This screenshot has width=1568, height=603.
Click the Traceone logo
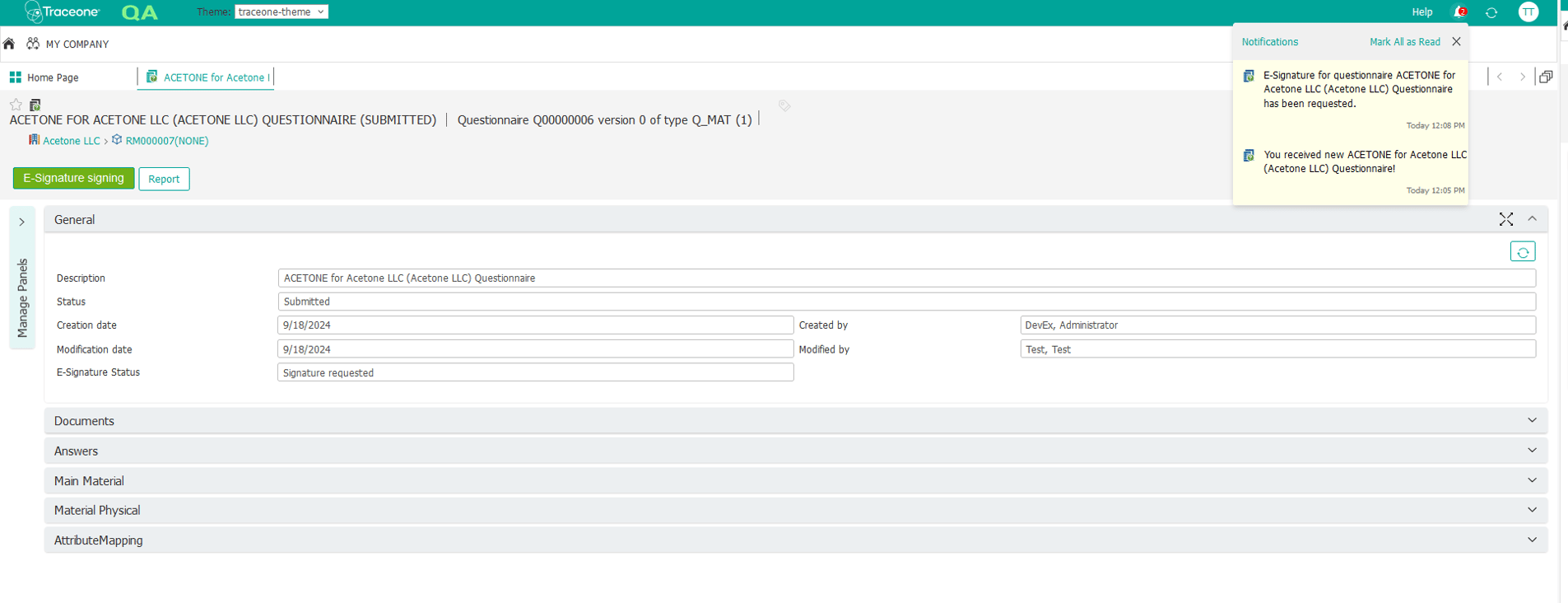(63, 12)
